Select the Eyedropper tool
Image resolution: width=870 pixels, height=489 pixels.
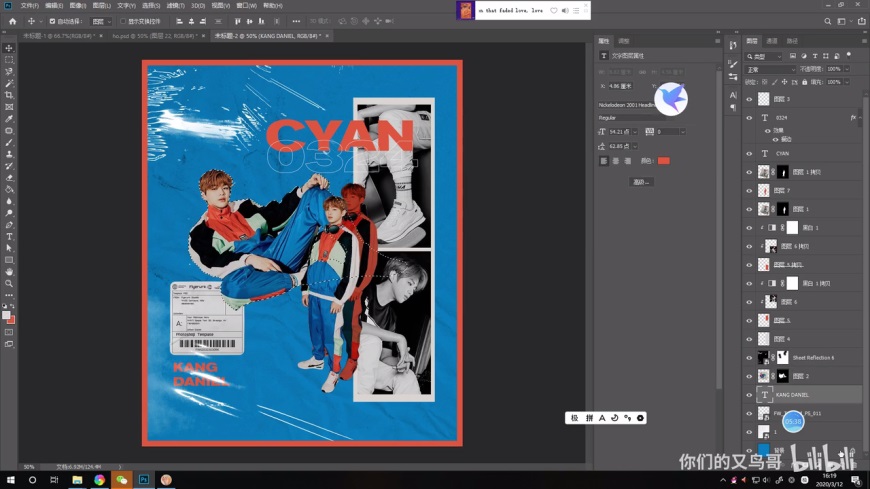pos(9,119)
